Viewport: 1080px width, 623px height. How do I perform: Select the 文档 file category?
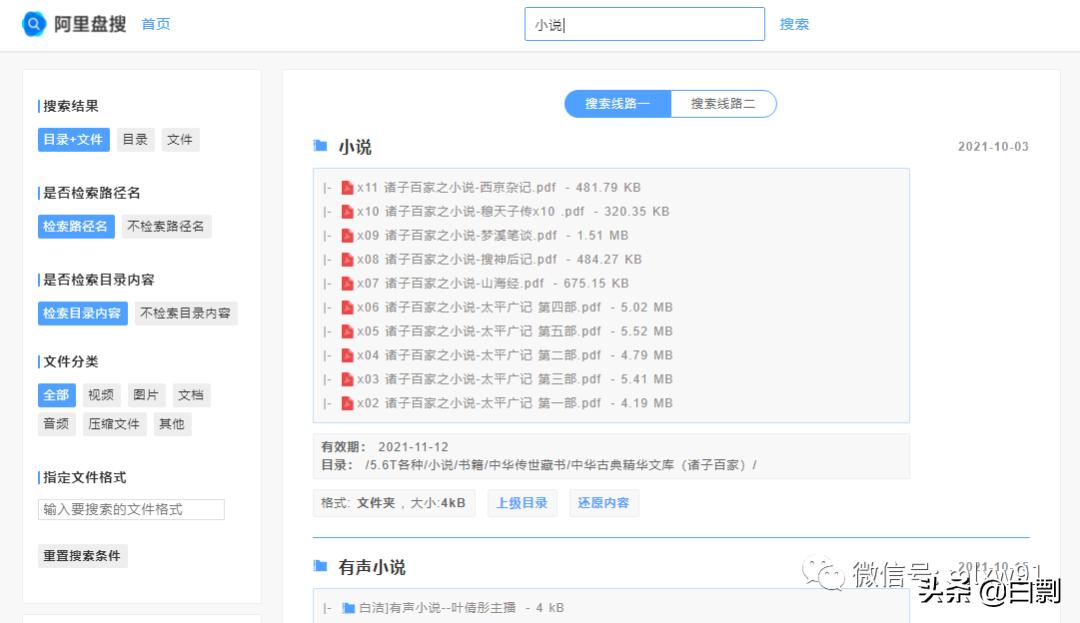[191, 394]
